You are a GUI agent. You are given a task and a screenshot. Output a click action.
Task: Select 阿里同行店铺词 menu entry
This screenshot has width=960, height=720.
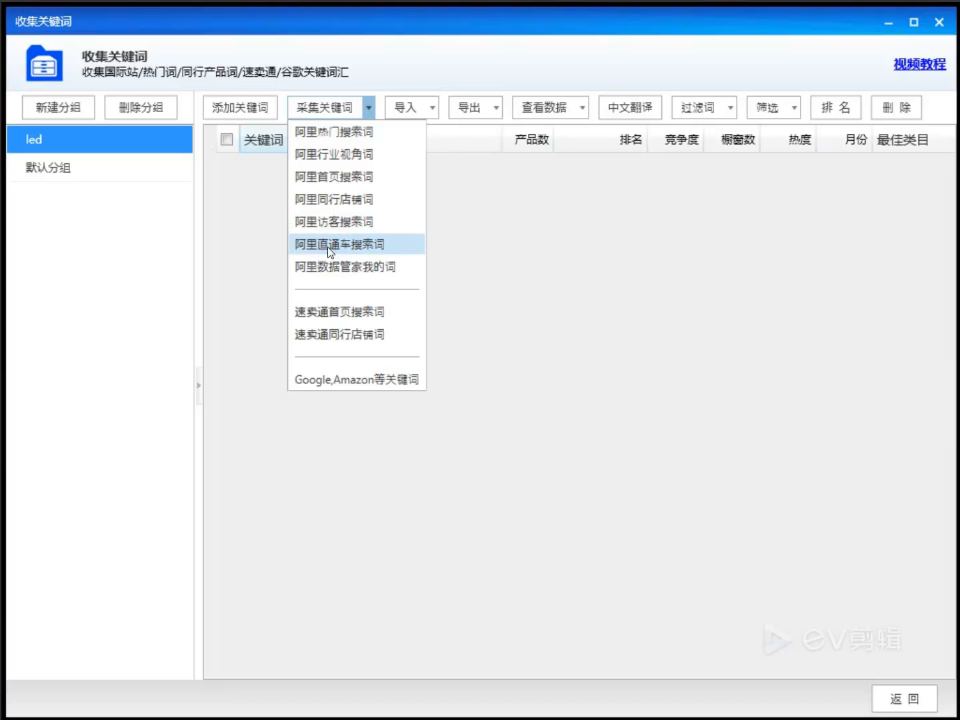pos(356,200)
